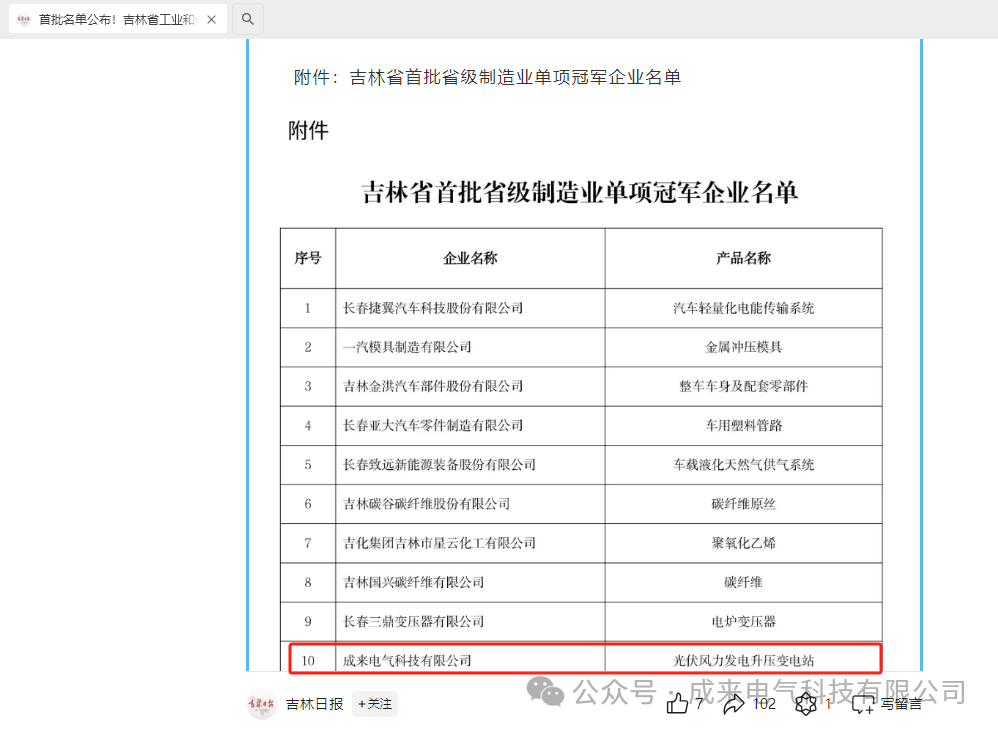Click the bold table title heading
The image size is (998, 732).
click(580, 192)
